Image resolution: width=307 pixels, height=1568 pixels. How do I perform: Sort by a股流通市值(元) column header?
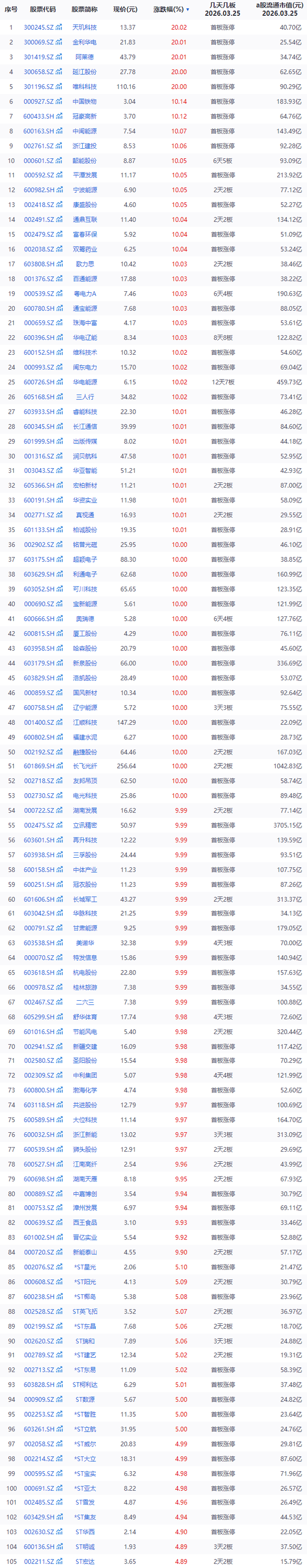tap(279, 10)
